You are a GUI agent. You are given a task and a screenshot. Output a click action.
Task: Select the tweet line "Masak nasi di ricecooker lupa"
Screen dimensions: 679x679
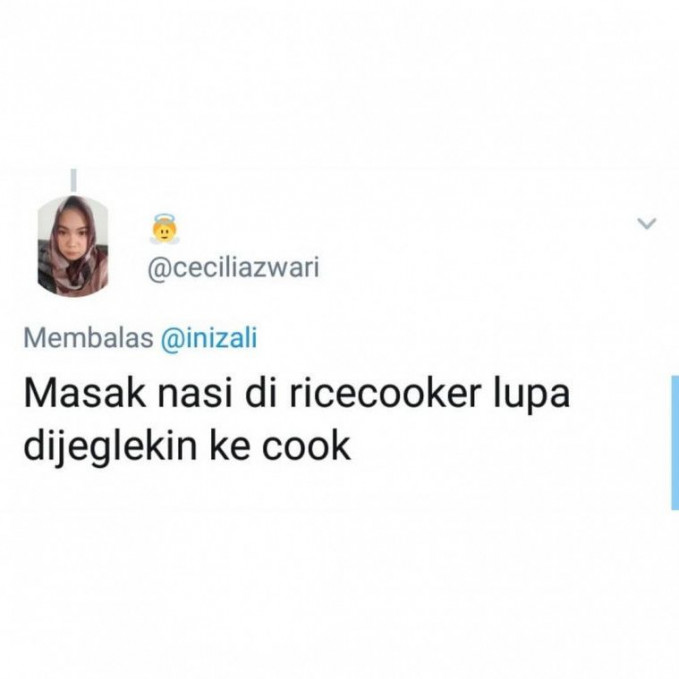click(x=297, y=394)
